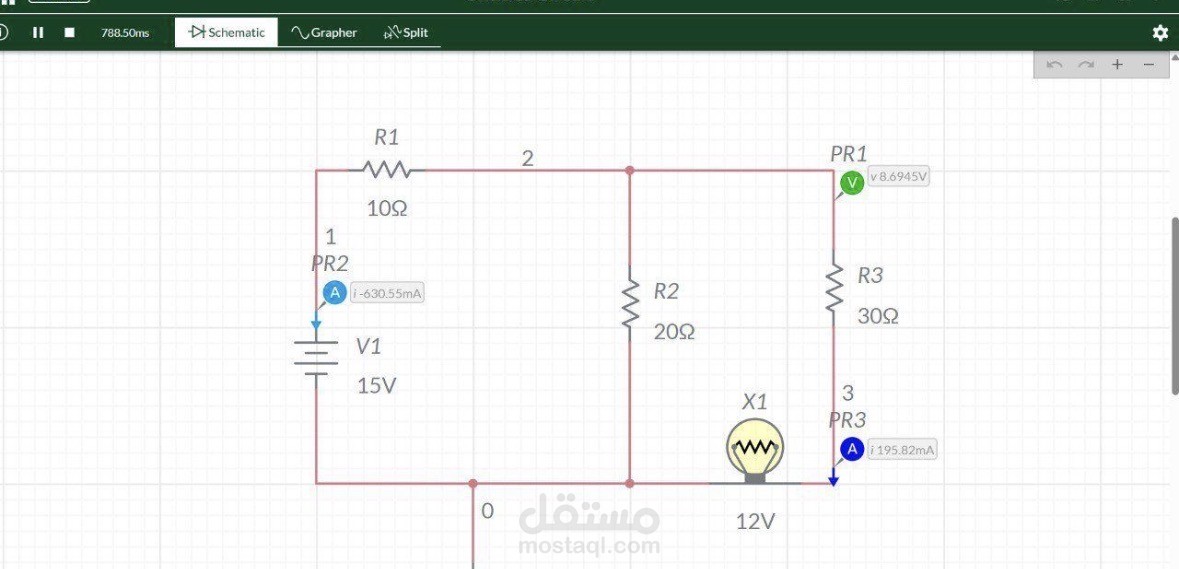Click the 12V lamp rating label
The image size is (1179, 569).
756,521
